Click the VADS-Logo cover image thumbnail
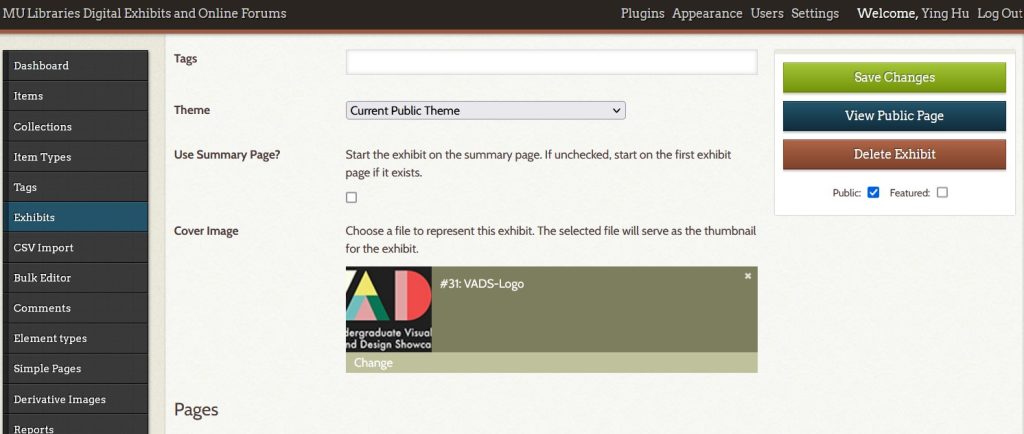Screen dimensions: 1024x434 (x=389, y=309)
